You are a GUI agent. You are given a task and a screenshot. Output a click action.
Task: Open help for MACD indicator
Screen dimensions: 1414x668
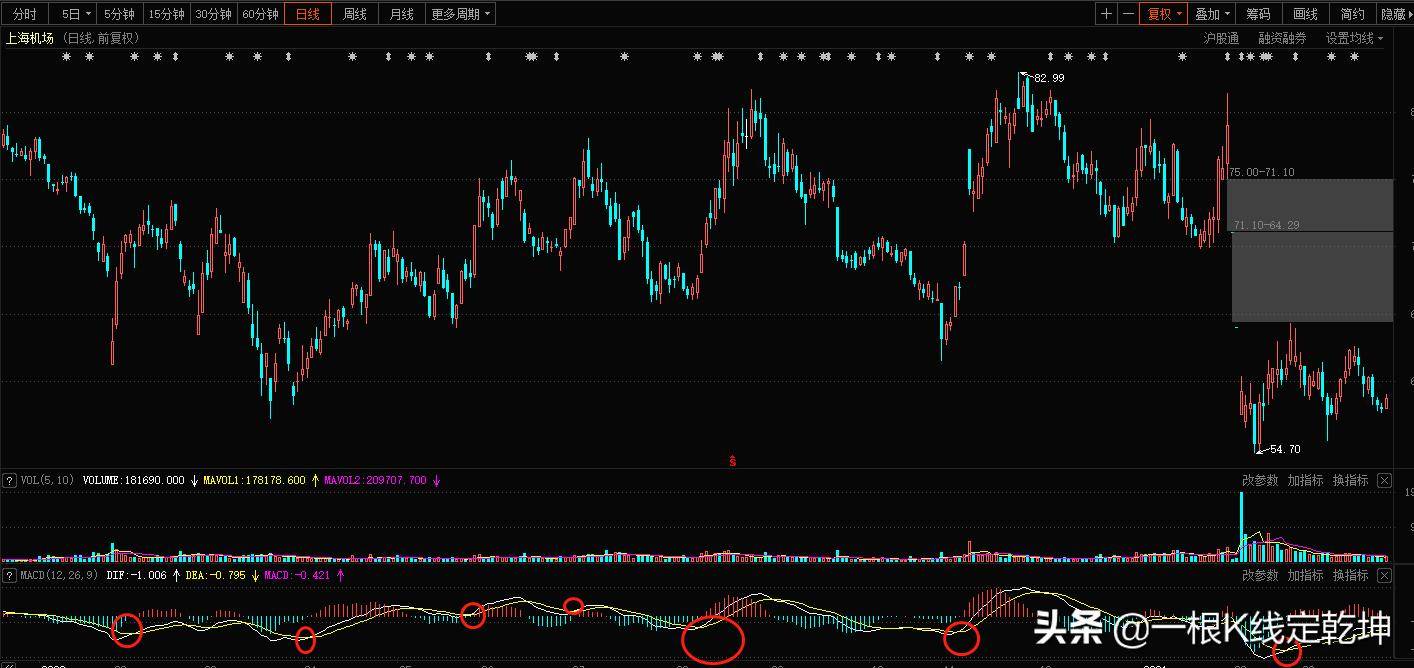(x=10, y=576)
